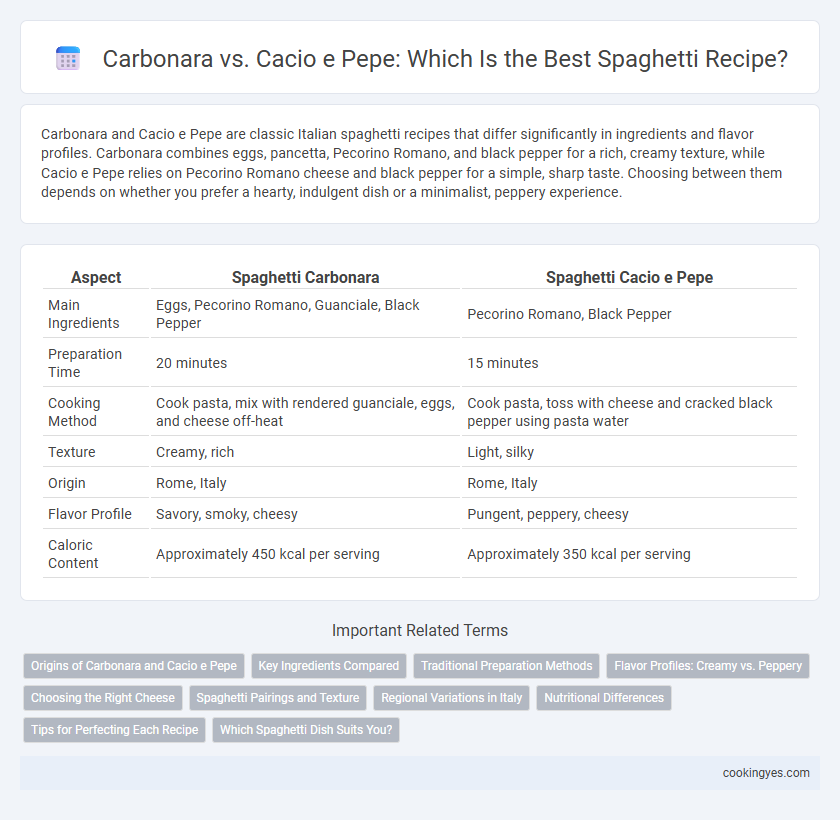Screen dimensions: 840x820
Task: Select Spaghetti Pairings and Texture tag
Action: [278, 698]
